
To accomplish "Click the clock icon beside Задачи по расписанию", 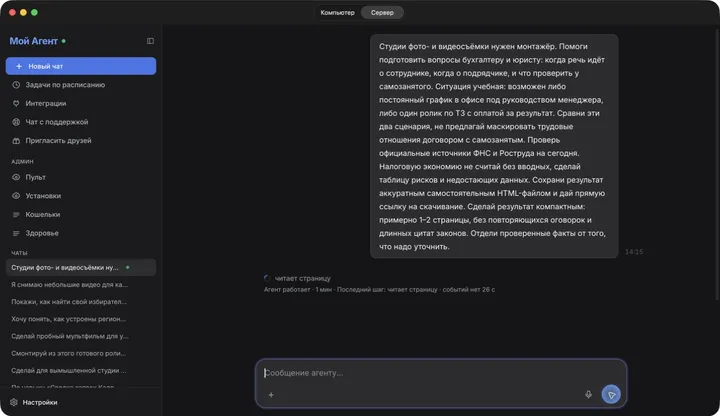I will coord(16,84).
